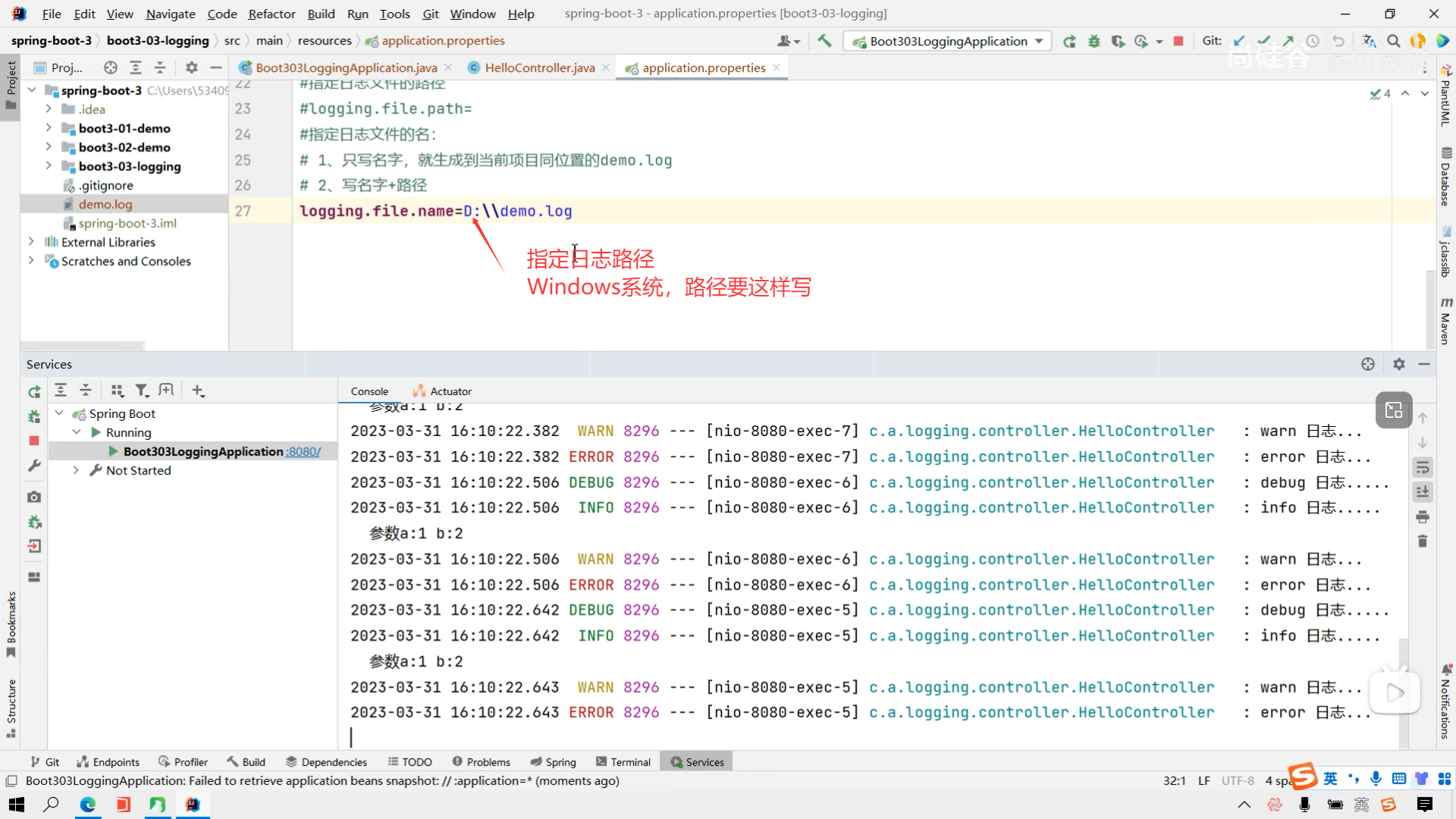
Task: Toggle the Bookmarks tool window stripe
Action: click(x=11, y=623)
